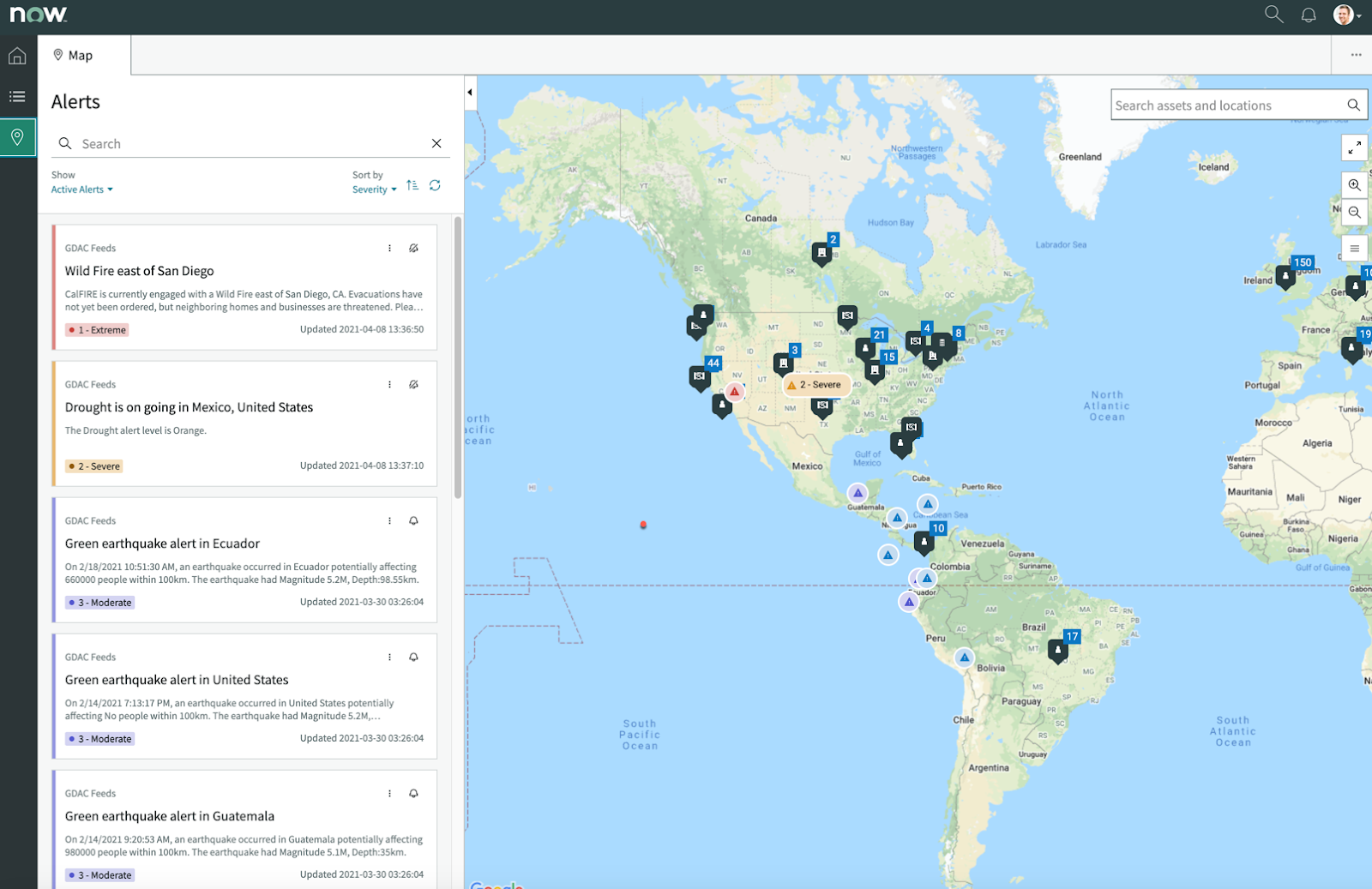
Task: Click the 2 - Severe map marker label
Action: point(815,385)
